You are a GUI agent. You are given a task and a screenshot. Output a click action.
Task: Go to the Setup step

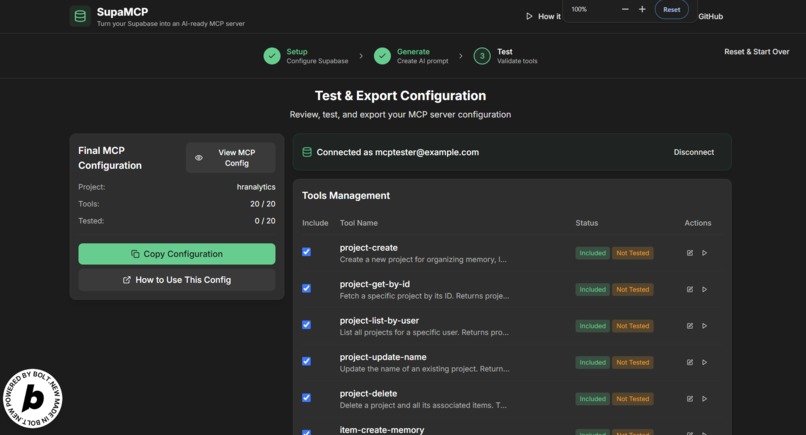pos(306,56)
